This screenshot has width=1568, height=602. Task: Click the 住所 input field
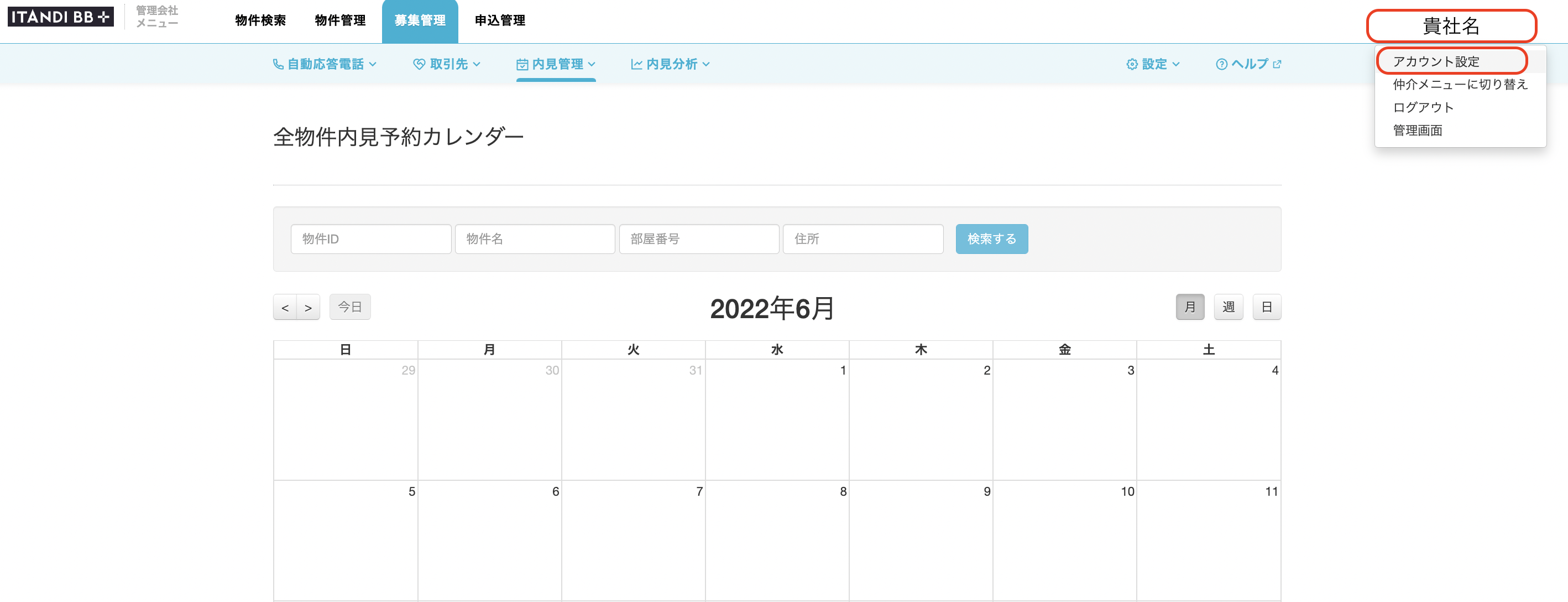[x=863, y=239]
